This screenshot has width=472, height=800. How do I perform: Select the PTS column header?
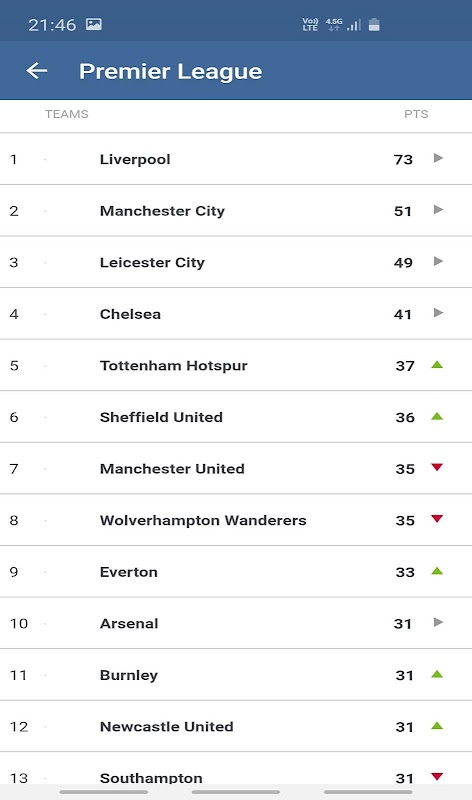pyautogui.click(x=416, y=114)
